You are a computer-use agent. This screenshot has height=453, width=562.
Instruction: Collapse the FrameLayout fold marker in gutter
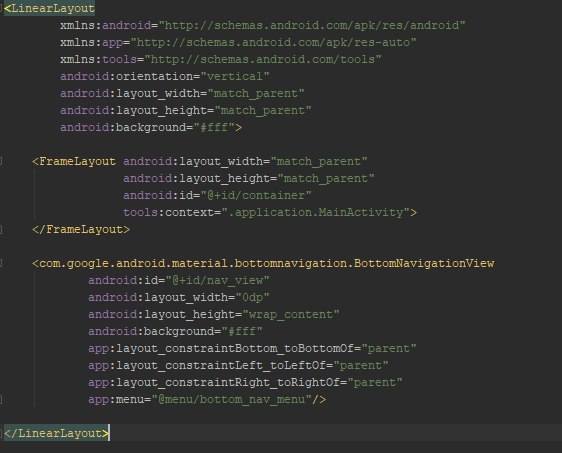(x=1, y=161)
